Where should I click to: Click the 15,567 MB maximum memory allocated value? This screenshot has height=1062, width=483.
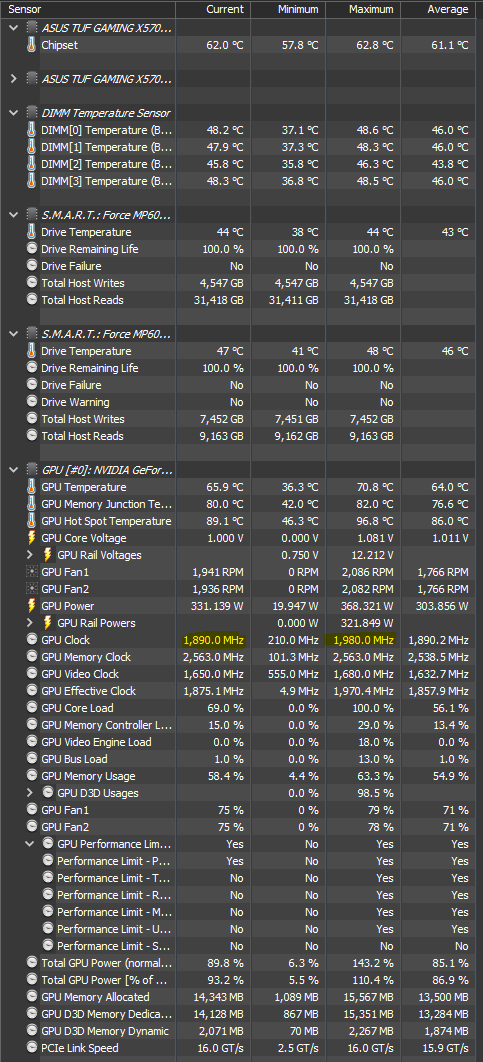click(x=370, y=997)
